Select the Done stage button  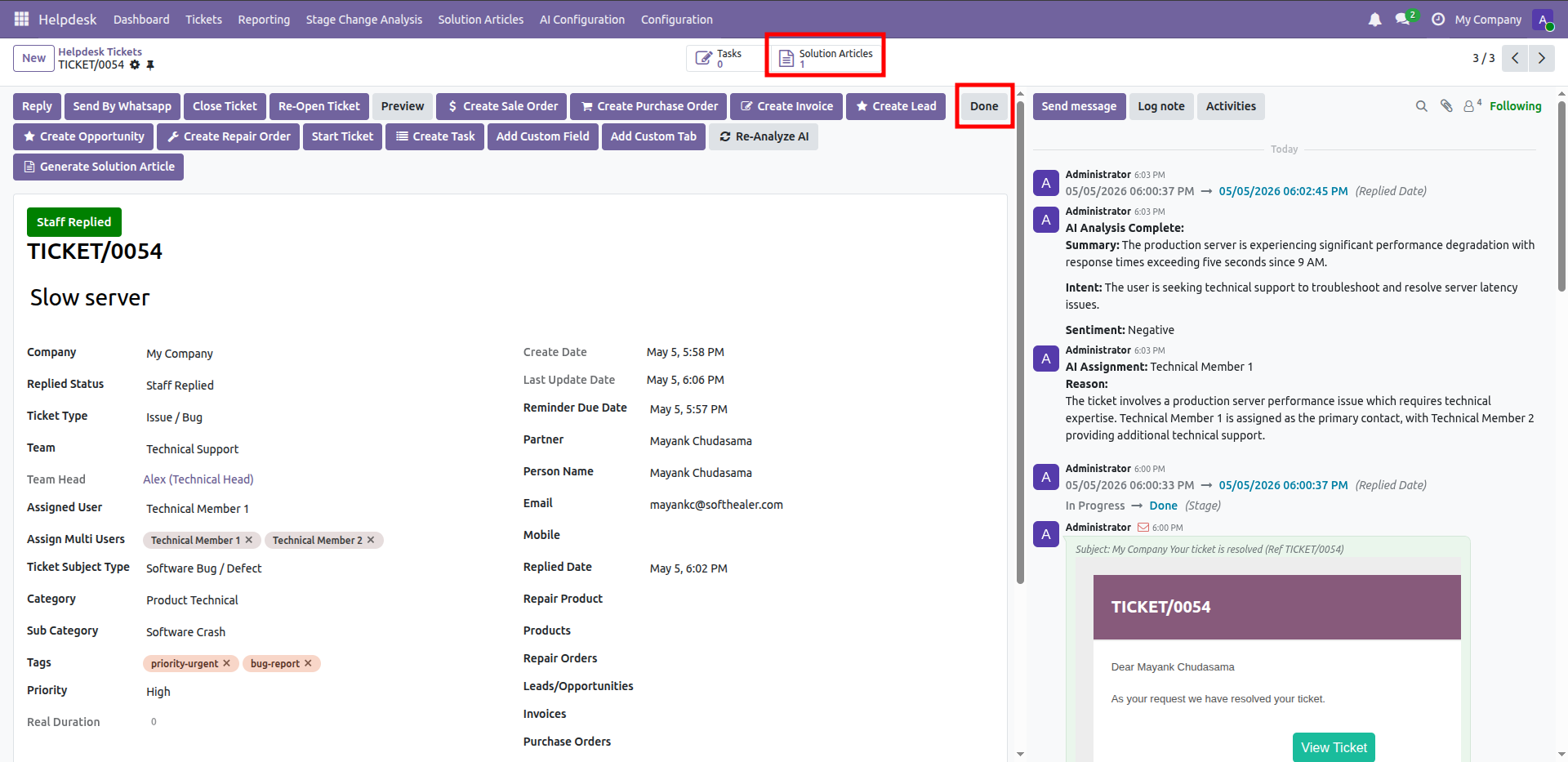pos(984,106)
